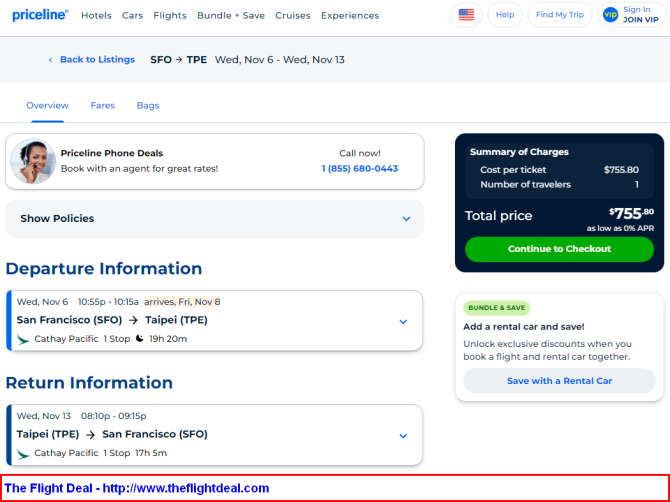Open the Bags tab
The width and height of the screenshot is (670, 502).
pyautogui.click(x=147, y=105)
